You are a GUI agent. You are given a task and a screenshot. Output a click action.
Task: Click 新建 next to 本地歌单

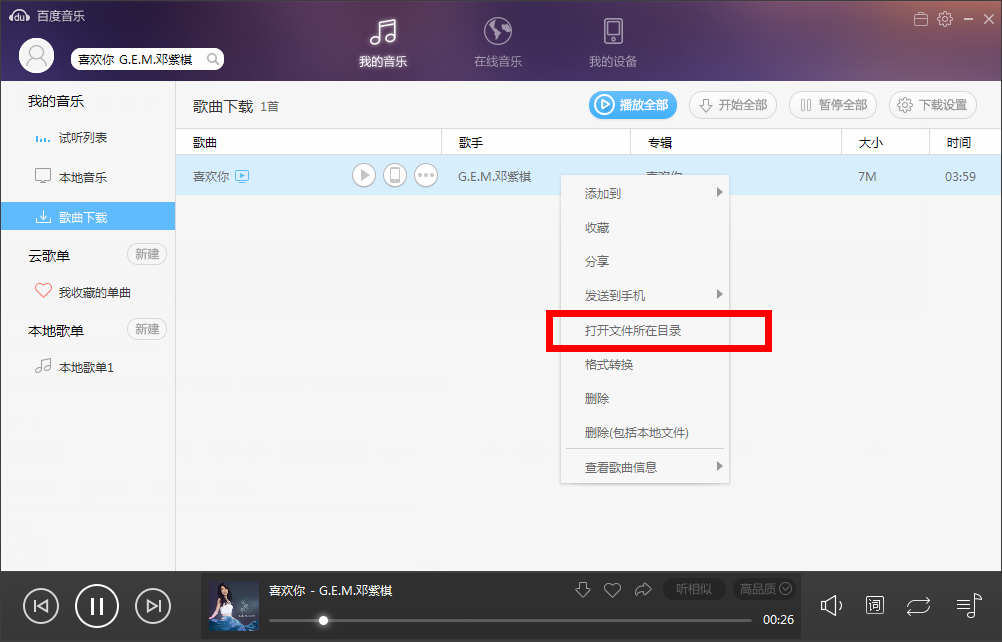[147, 329]
